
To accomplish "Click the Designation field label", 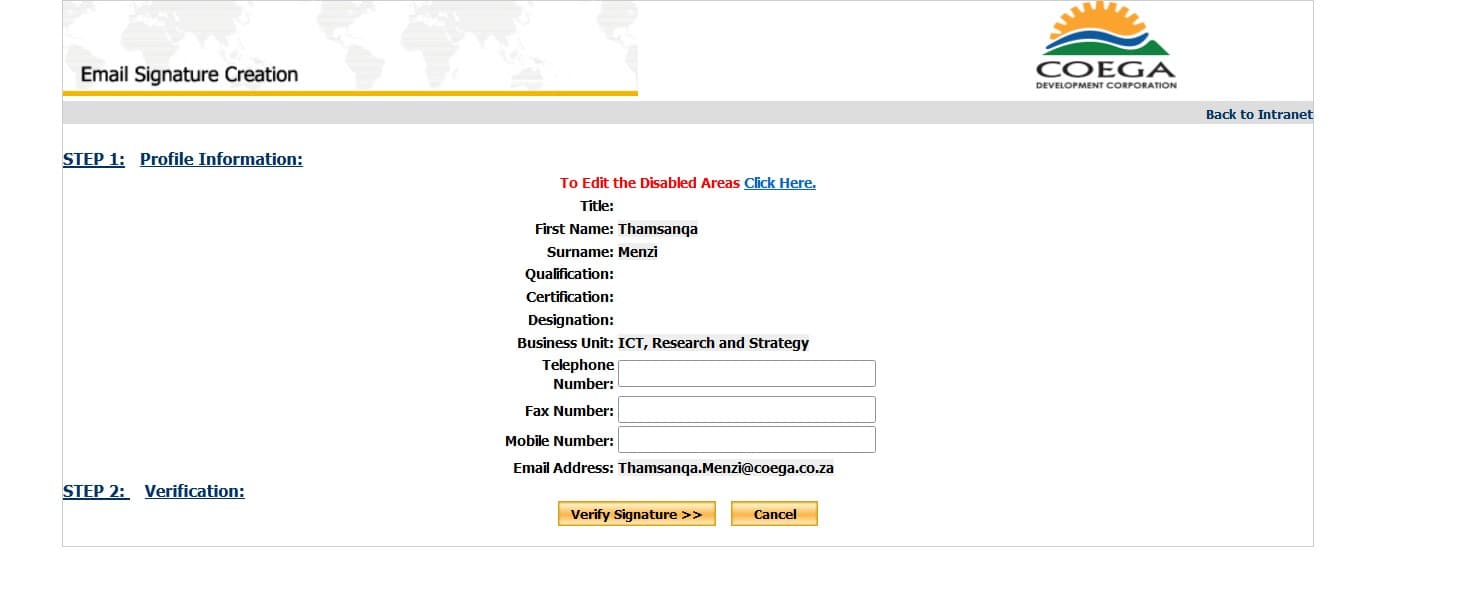I will pos(571,320).
